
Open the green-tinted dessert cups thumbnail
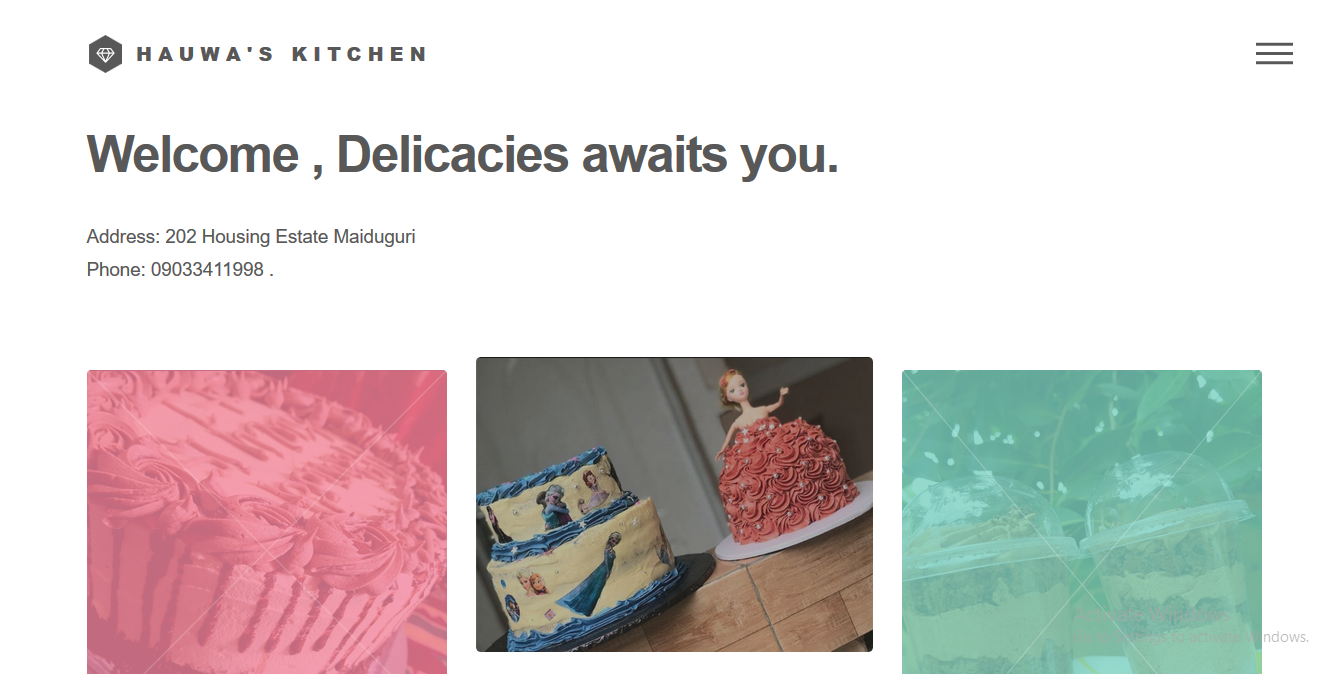click(1082, 522)
